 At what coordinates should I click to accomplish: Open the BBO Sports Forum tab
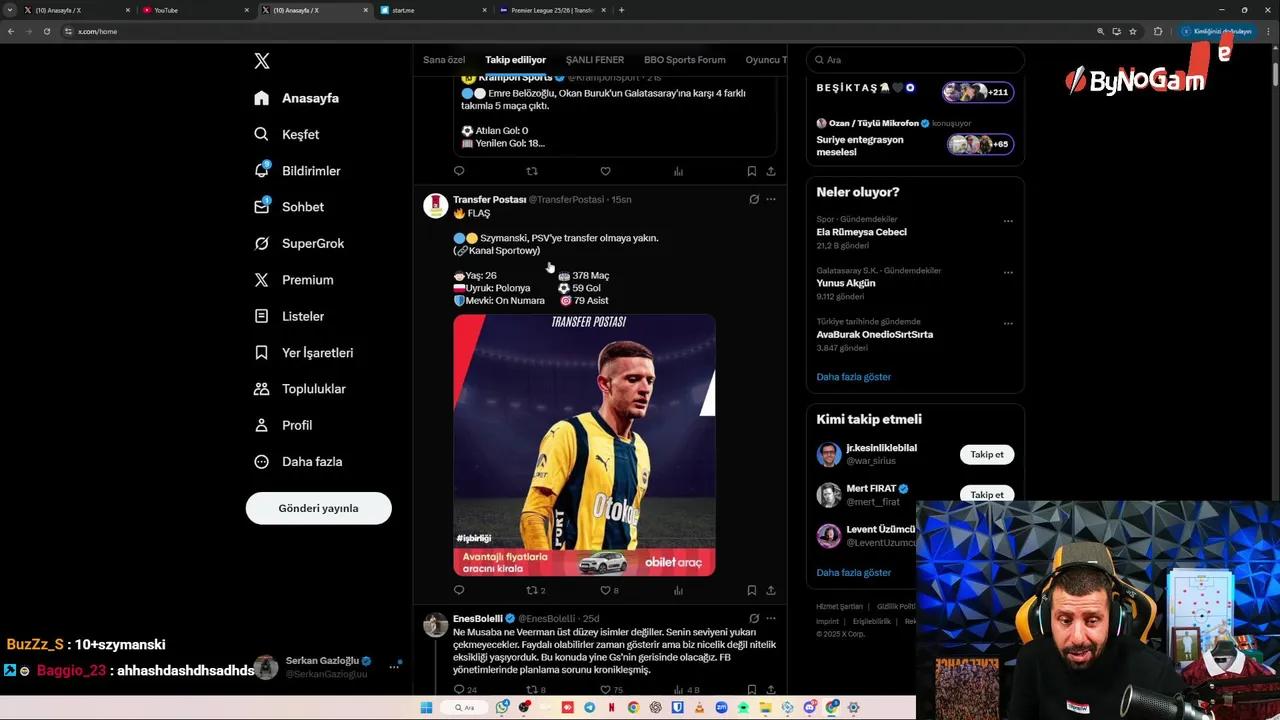point(685,60)
